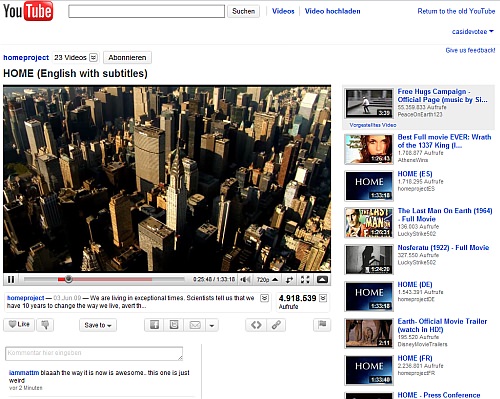Viewport: 500px width, 399px height.
Task: Enter fullscreen mode icon
Action: point(305,279)
